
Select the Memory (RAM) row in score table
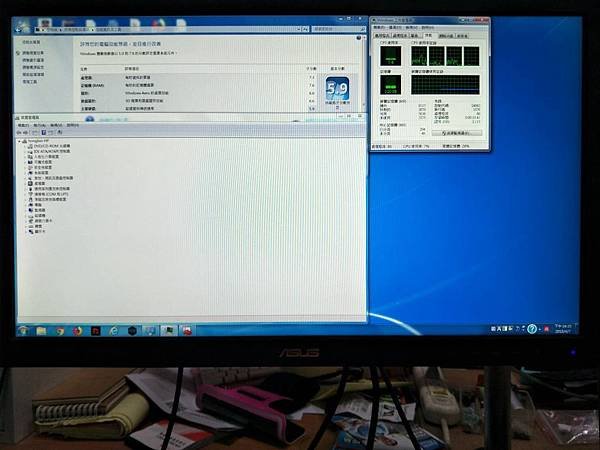pyautogui.click(x=199, y=85)
